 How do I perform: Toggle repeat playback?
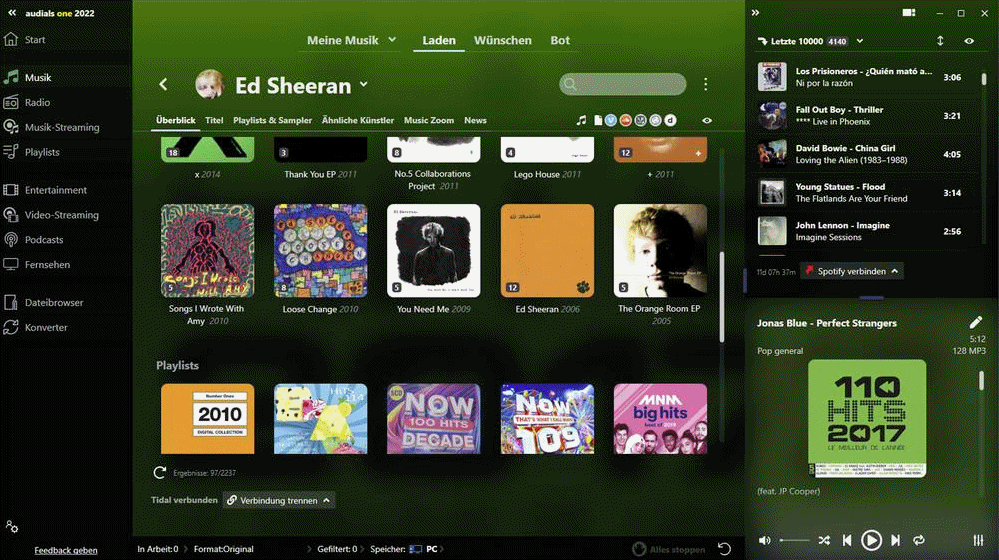click(919, 540)
